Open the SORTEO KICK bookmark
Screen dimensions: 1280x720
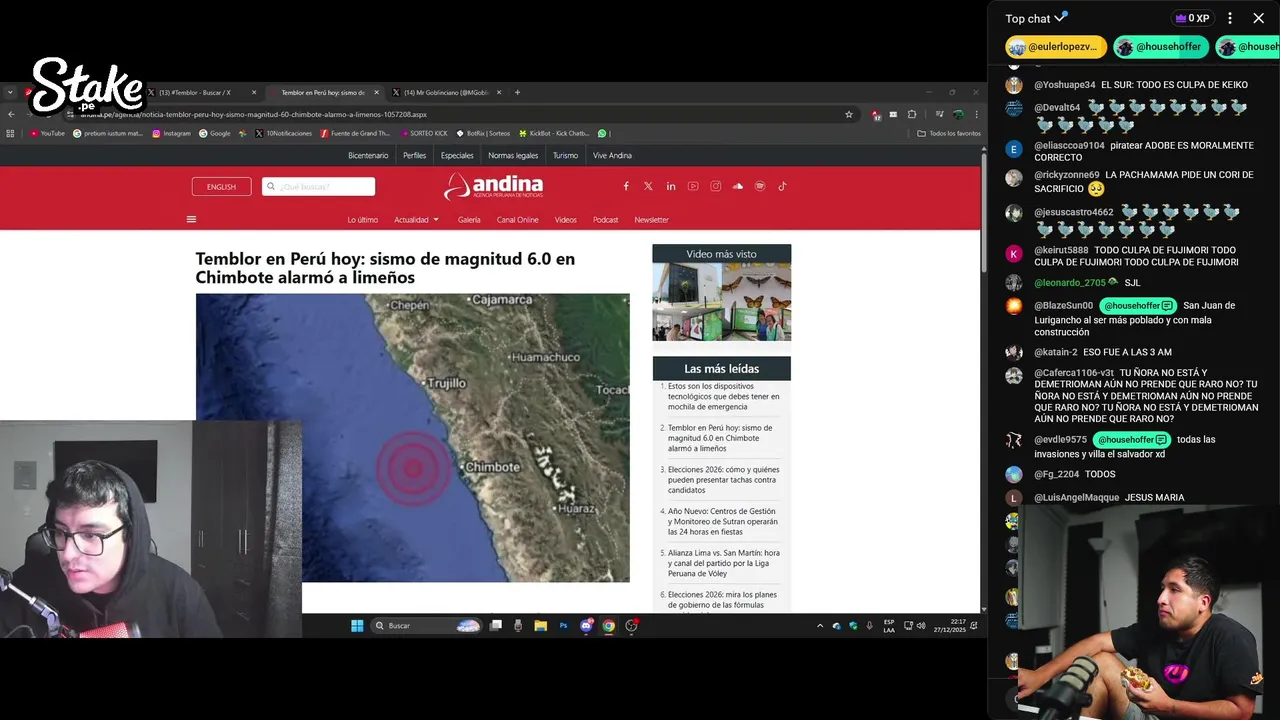[x=425, y=133]
